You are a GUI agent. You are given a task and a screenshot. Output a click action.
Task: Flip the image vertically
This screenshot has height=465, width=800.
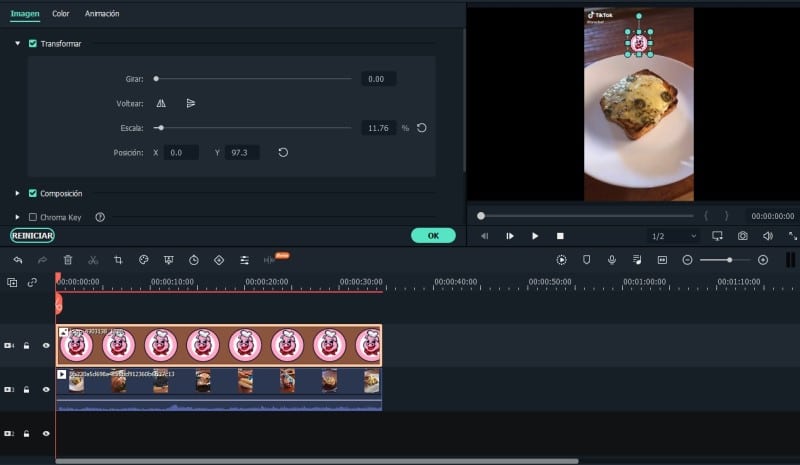pos(191,104)
